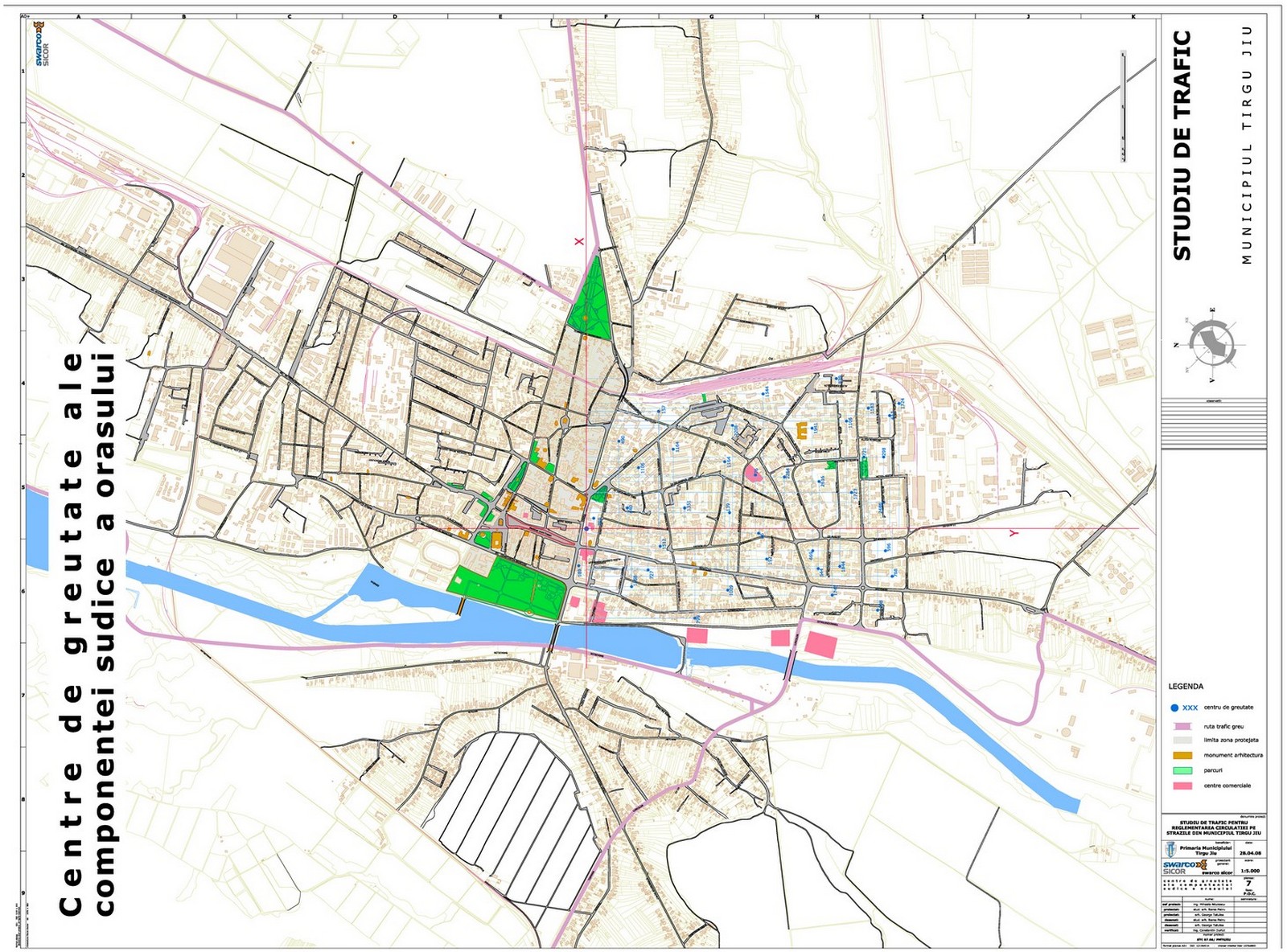This screenshot has width=1287, height=952.
Task: Click the pink 'ruta trafic greu' legend swatch
Action: (x=1182, y=726)
